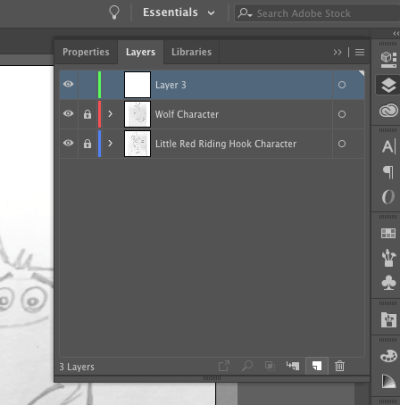Click the Create New Sublayer icon

pos(292,366)
